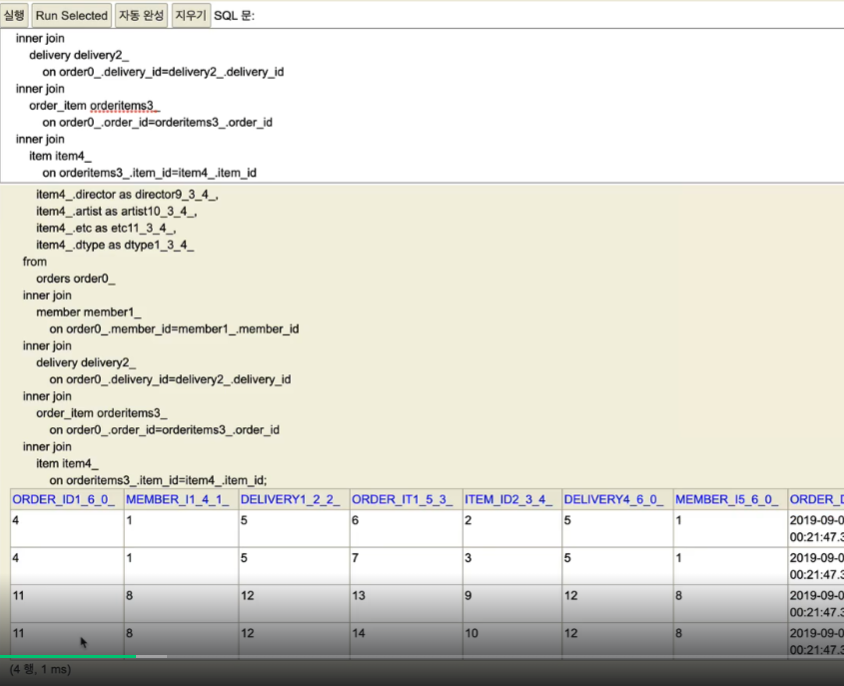Click 'orders order0_' in the executed query

pos(75,278)
